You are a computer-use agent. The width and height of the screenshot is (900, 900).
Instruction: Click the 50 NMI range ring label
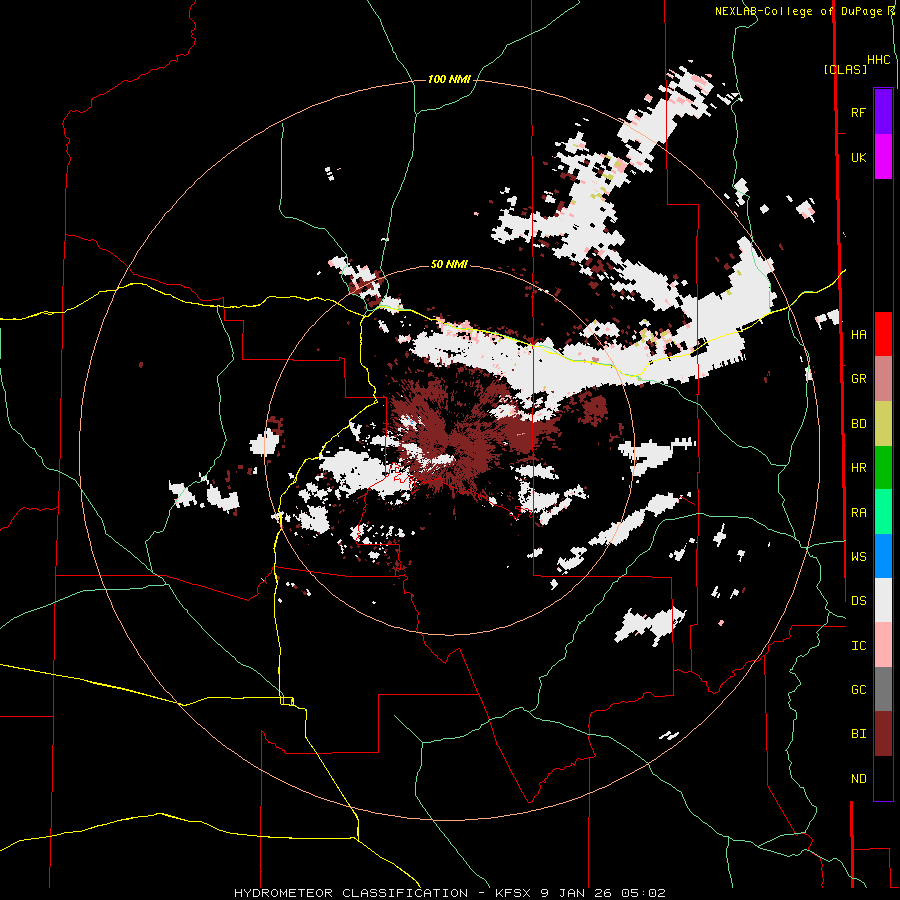[449, 264]
